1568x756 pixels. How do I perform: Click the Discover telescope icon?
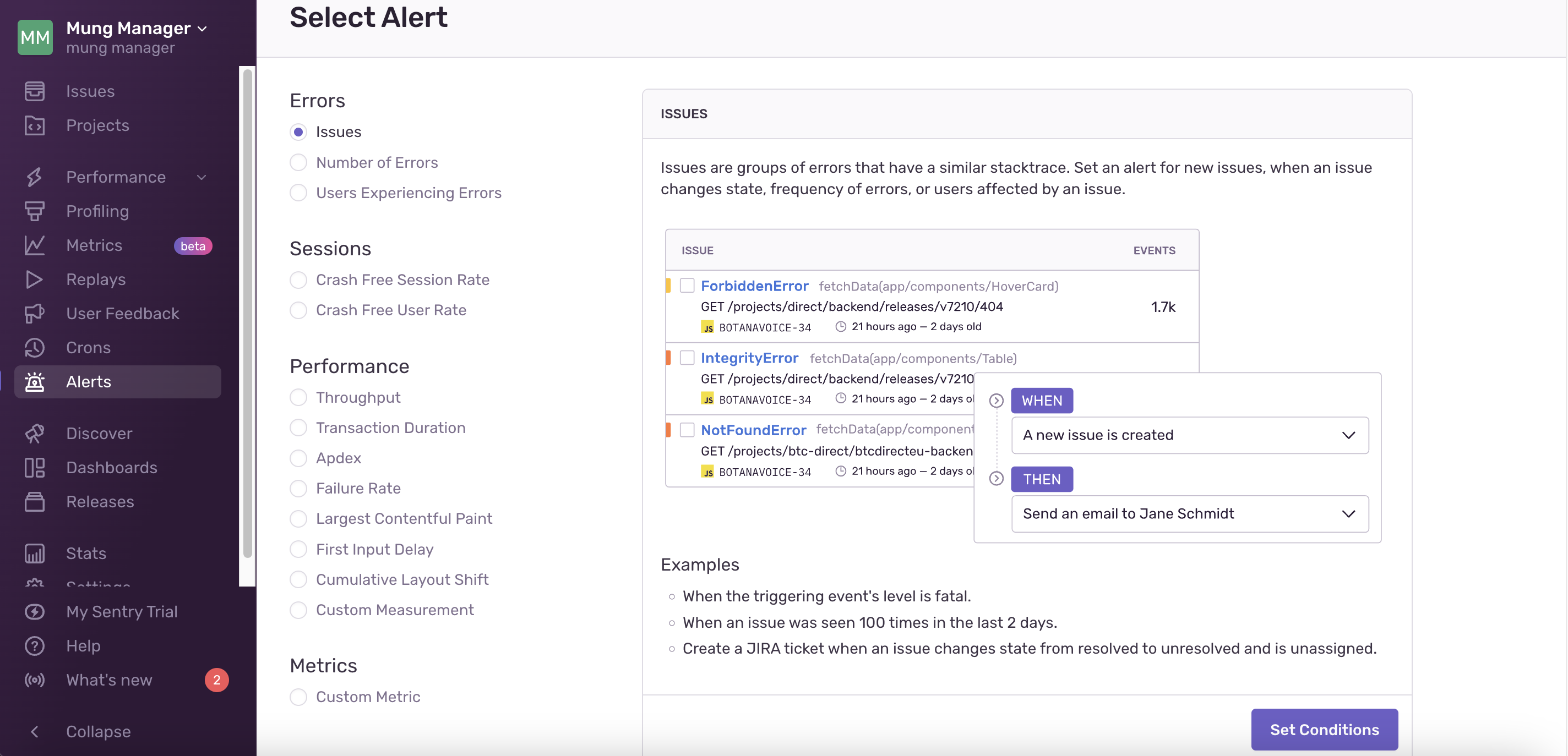[x=35, y=433]
